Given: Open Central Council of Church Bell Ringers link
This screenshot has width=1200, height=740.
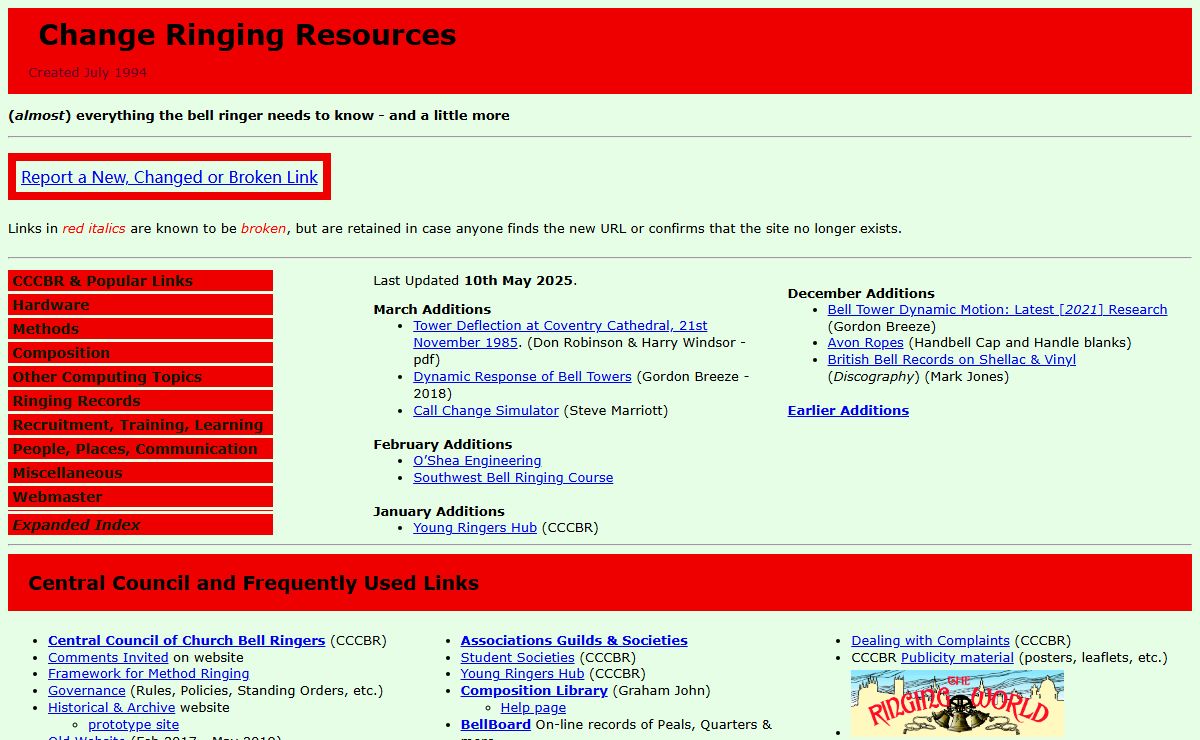Looking at the screenshot, I should coord(186,640).
